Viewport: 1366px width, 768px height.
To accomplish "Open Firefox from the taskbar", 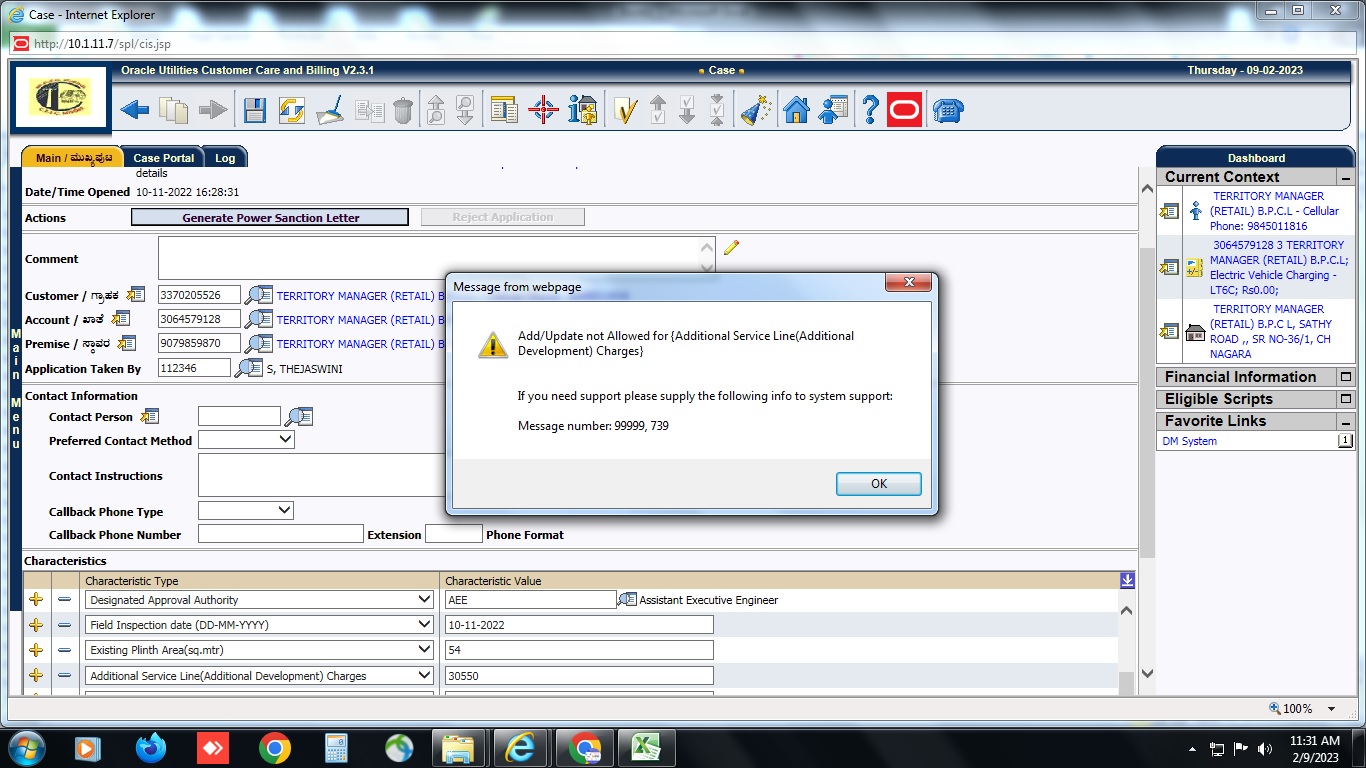I will coord(151,748).
